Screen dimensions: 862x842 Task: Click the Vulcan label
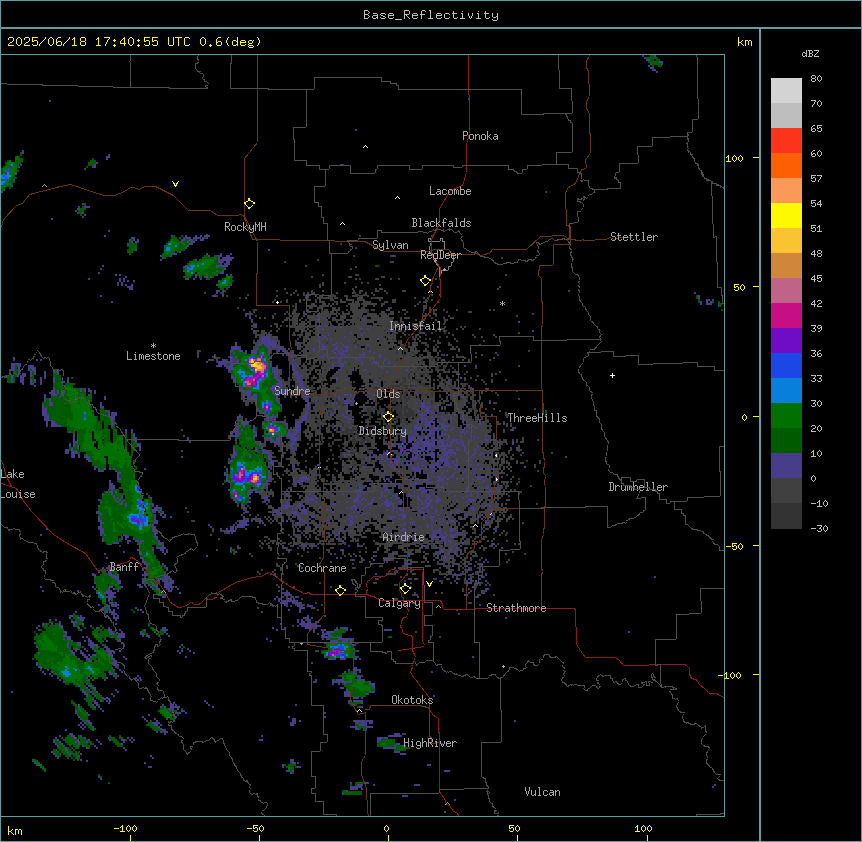tap(543, 792)
